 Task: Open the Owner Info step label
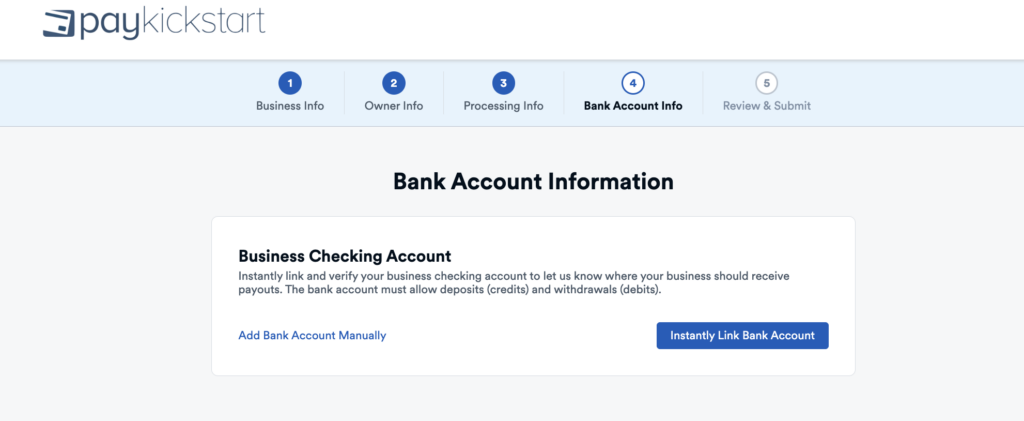(394, 106)
